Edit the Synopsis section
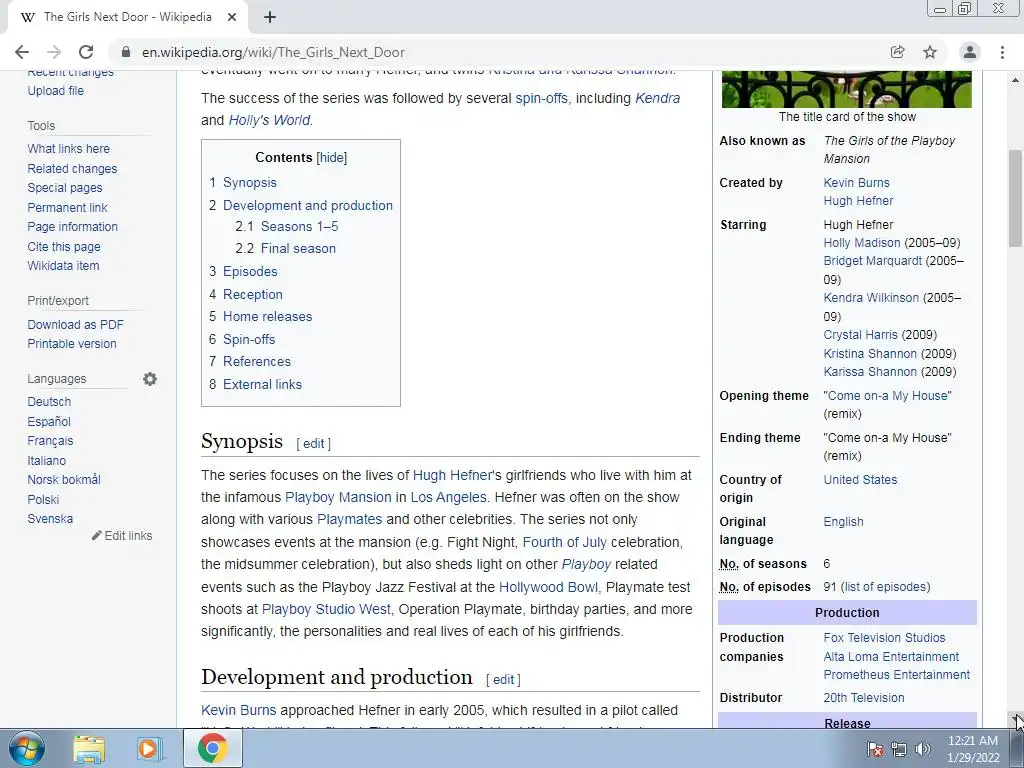Screen dimensions: 1024x768 (313, 443)
